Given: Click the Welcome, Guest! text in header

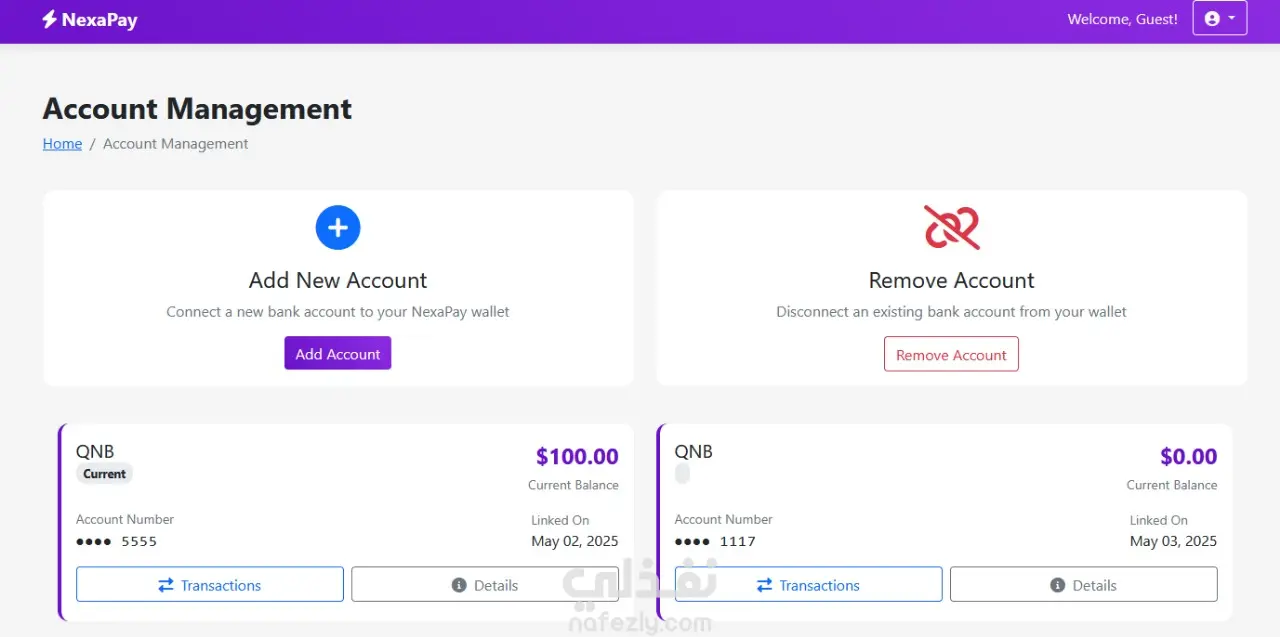Looking at the screenshot, I should tap(1122, 19).
